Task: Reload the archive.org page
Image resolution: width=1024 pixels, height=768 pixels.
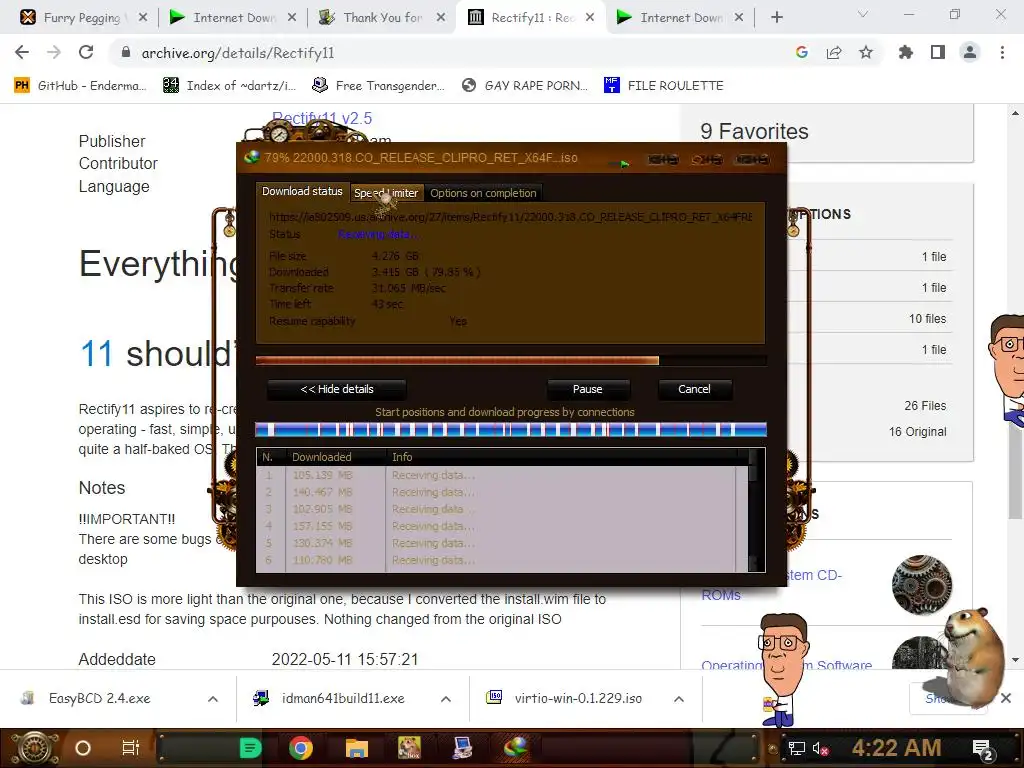Action: [86, 52]
